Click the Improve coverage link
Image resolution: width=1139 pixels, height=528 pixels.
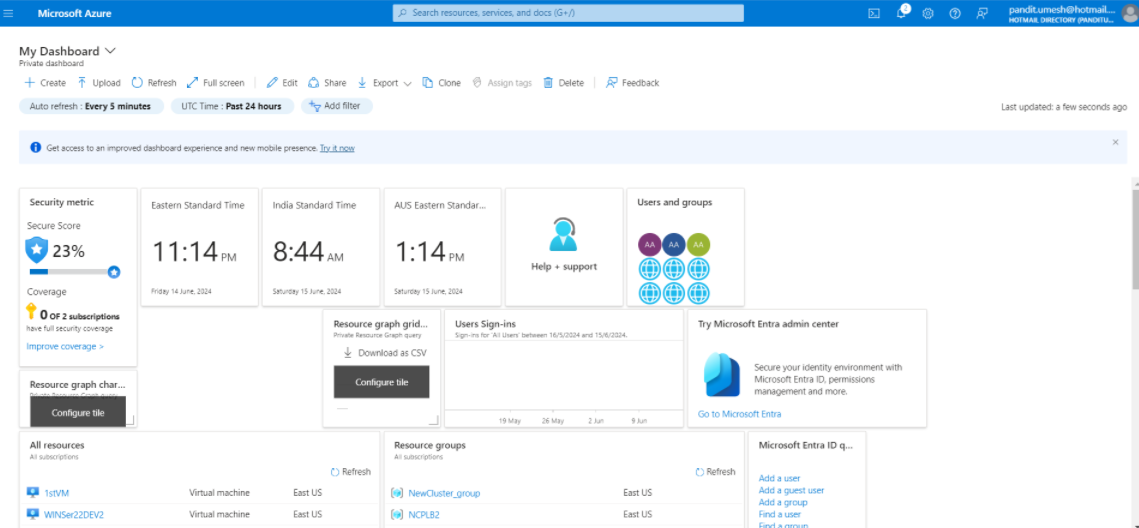click(x=65, y=346)
